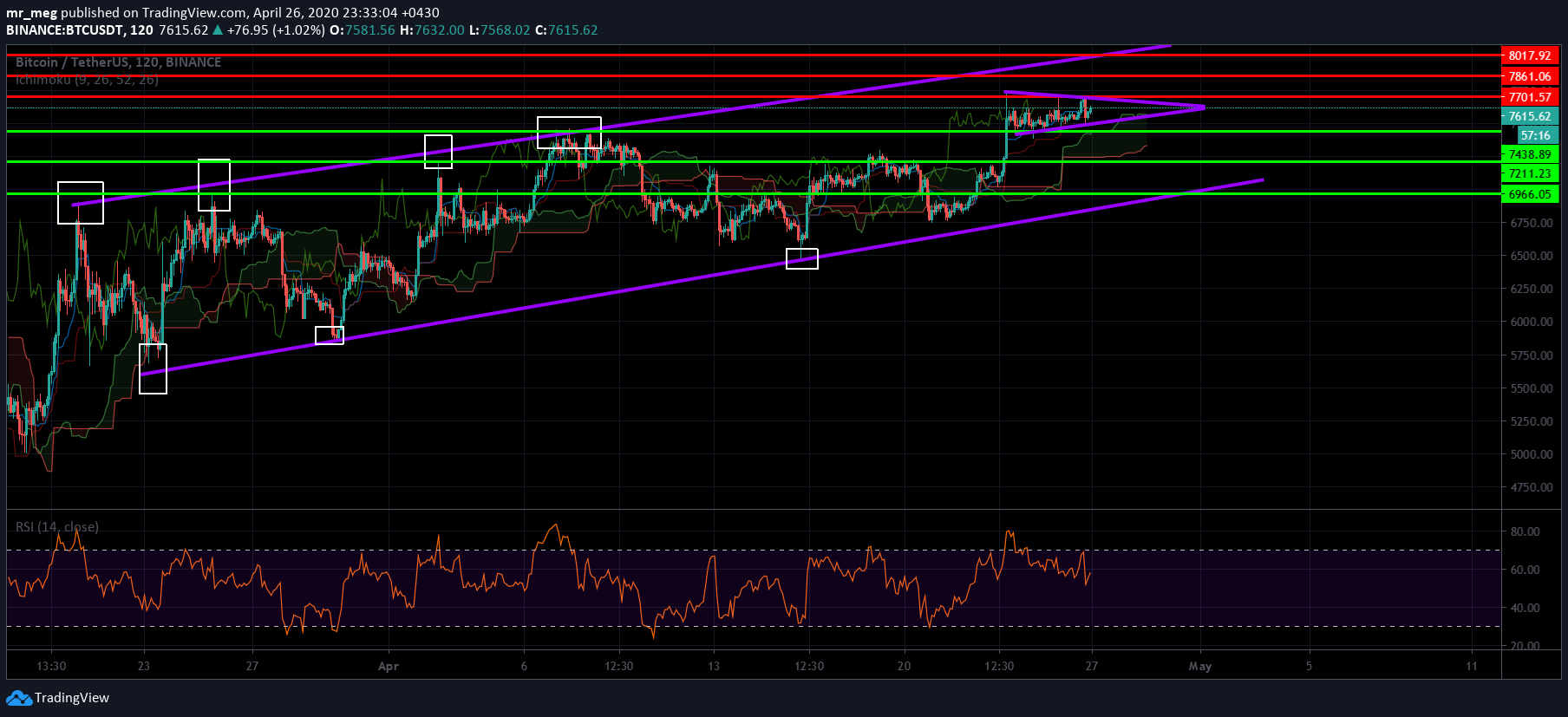Click the O:7581.56 open value

tap(363, 30)
